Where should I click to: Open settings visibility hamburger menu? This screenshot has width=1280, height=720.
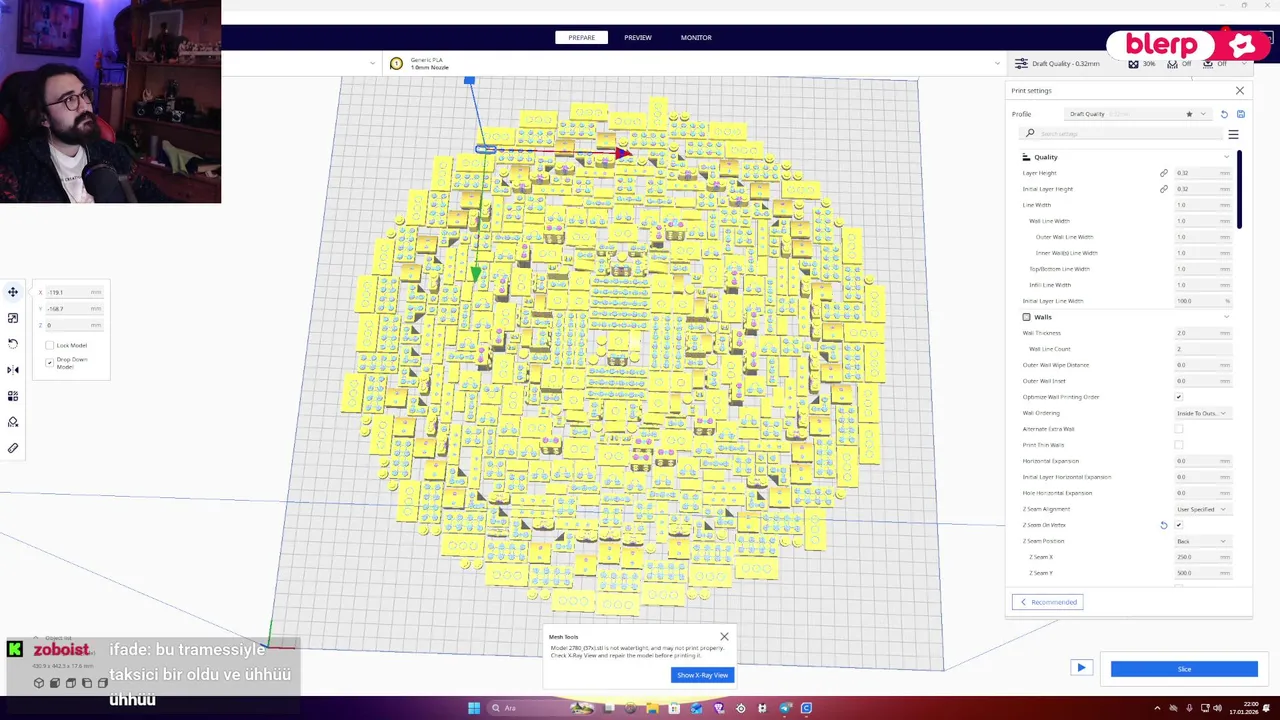click(x=1233, y=134)
